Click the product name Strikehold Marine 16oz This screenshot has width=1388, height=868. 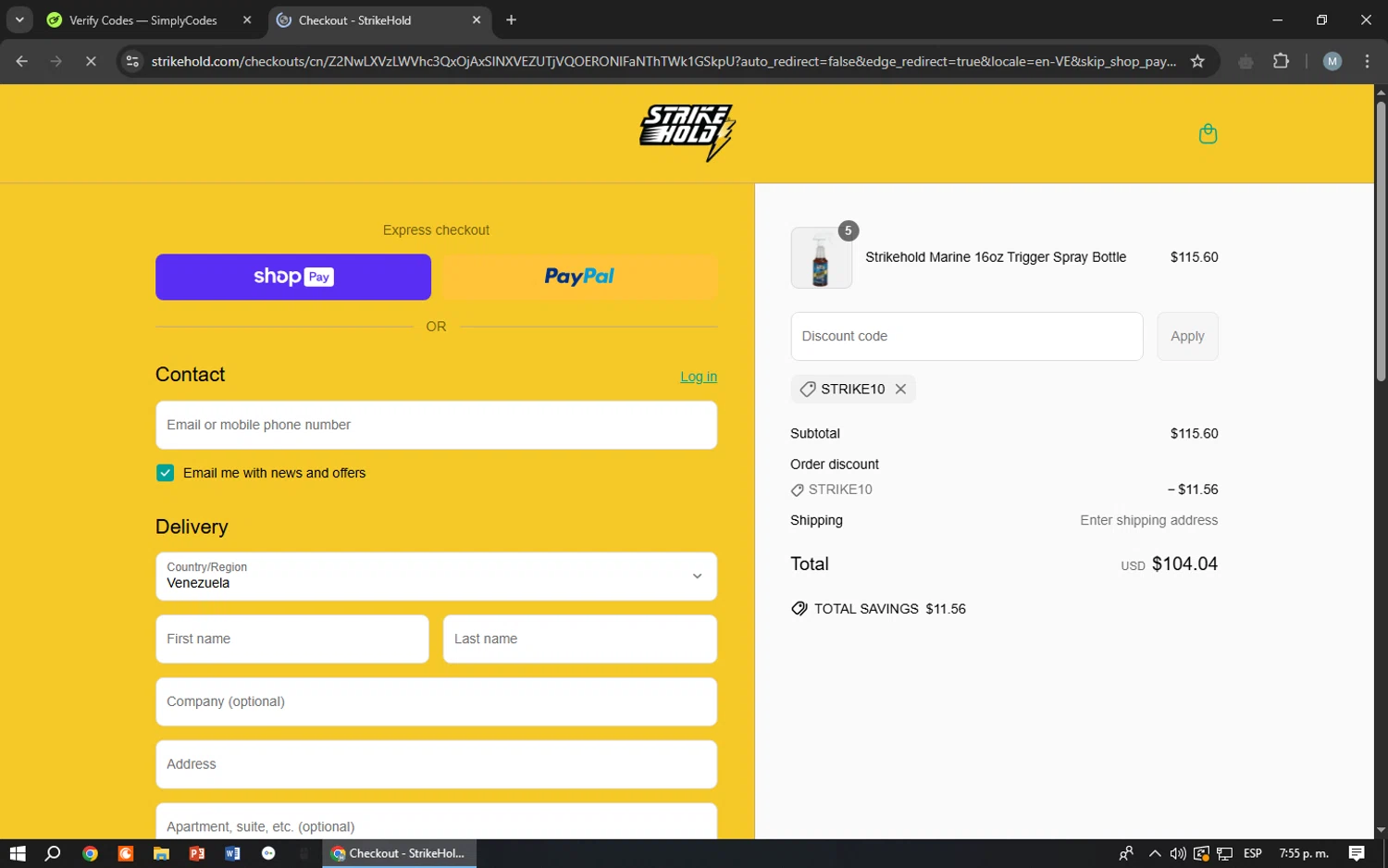[x=996, y=257]
